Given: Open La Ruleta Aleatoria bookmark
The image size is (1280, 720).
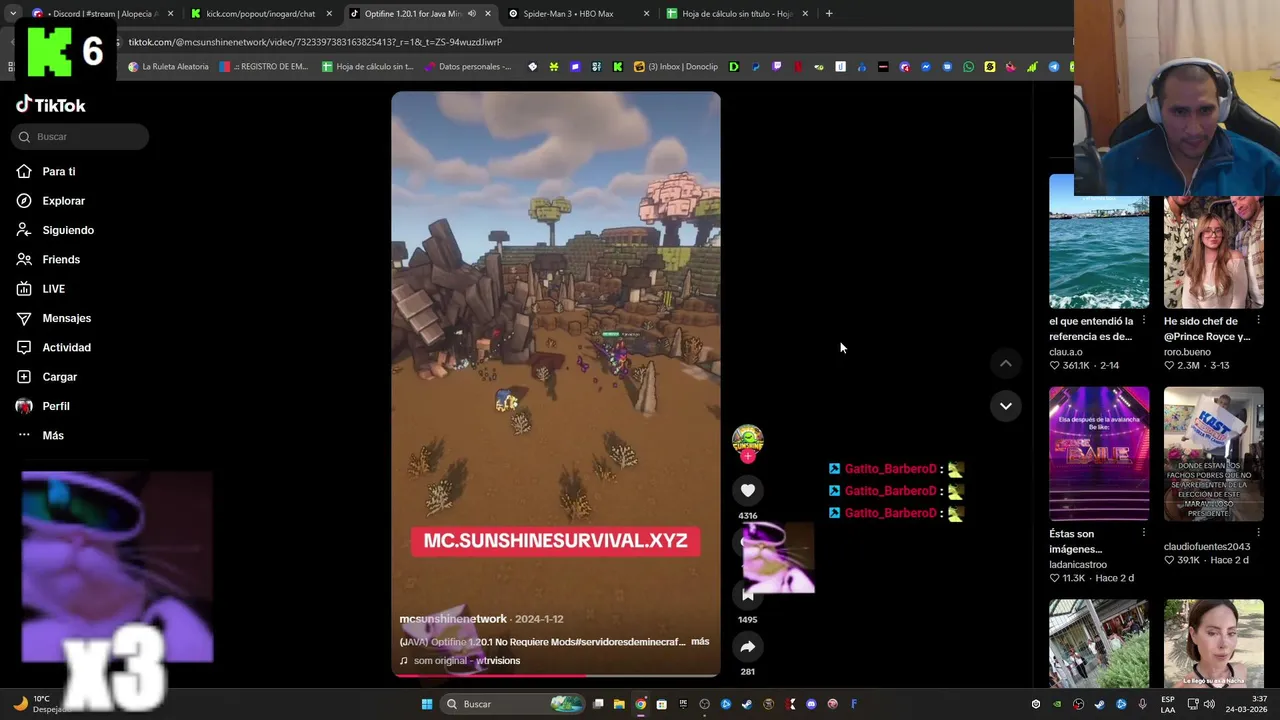Looking at the screenshot, I should click(x=168, y=67).
